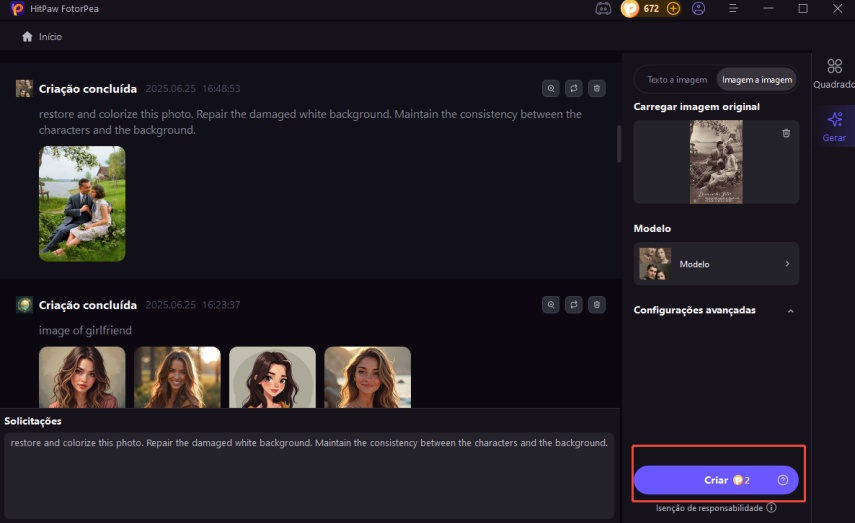Click the gold coin credits icon

[630, 9]
